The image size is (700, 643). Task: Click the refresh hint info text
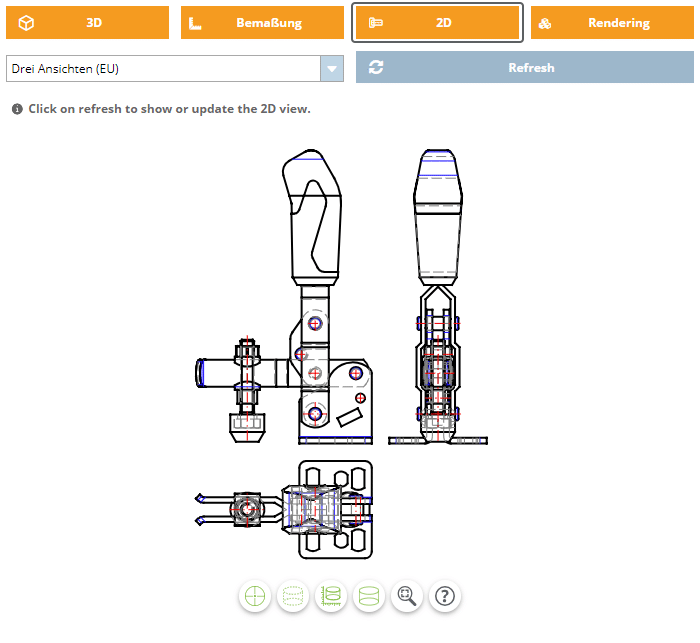point(170,109)
